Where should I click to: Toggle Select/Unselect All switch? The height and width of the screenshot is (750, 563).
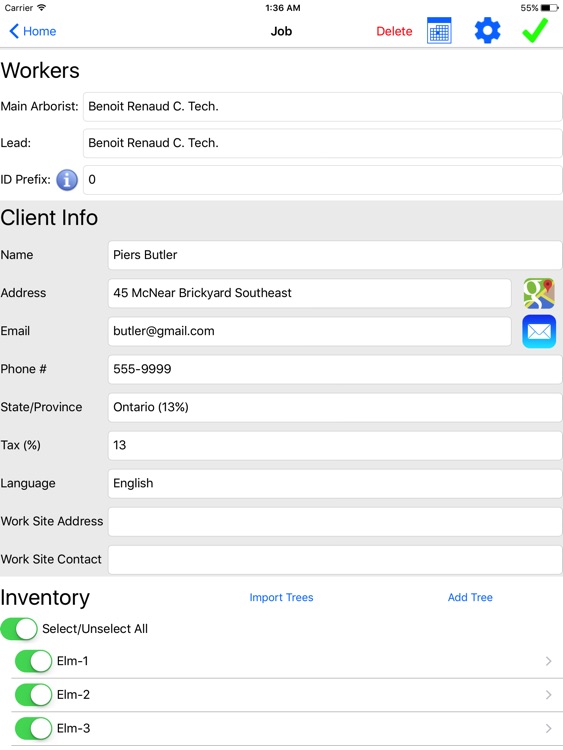[19, 629]
